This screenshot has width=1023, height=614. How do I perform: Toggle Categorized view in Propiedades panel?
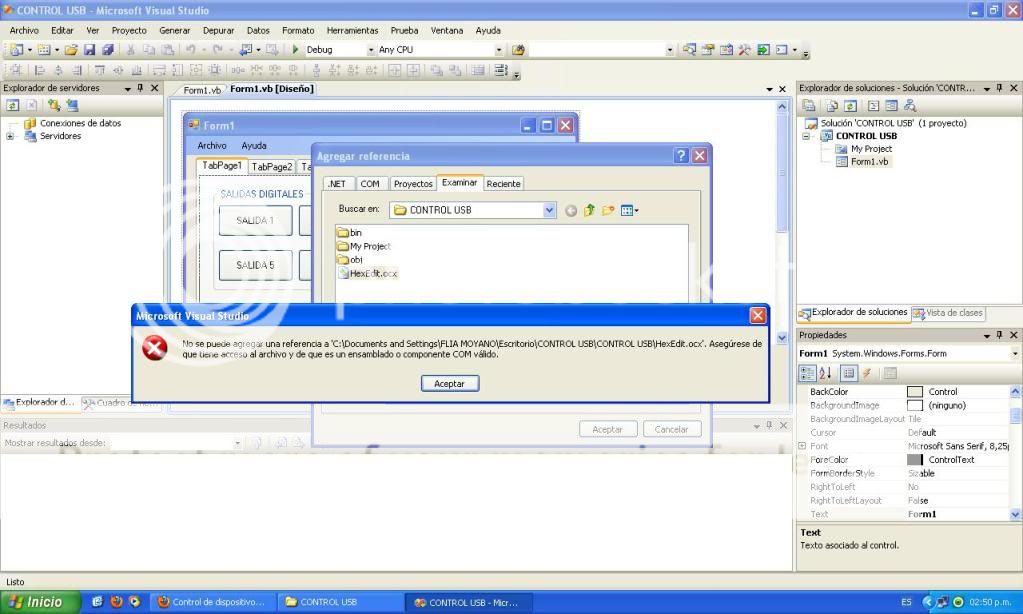click(807, 373)
